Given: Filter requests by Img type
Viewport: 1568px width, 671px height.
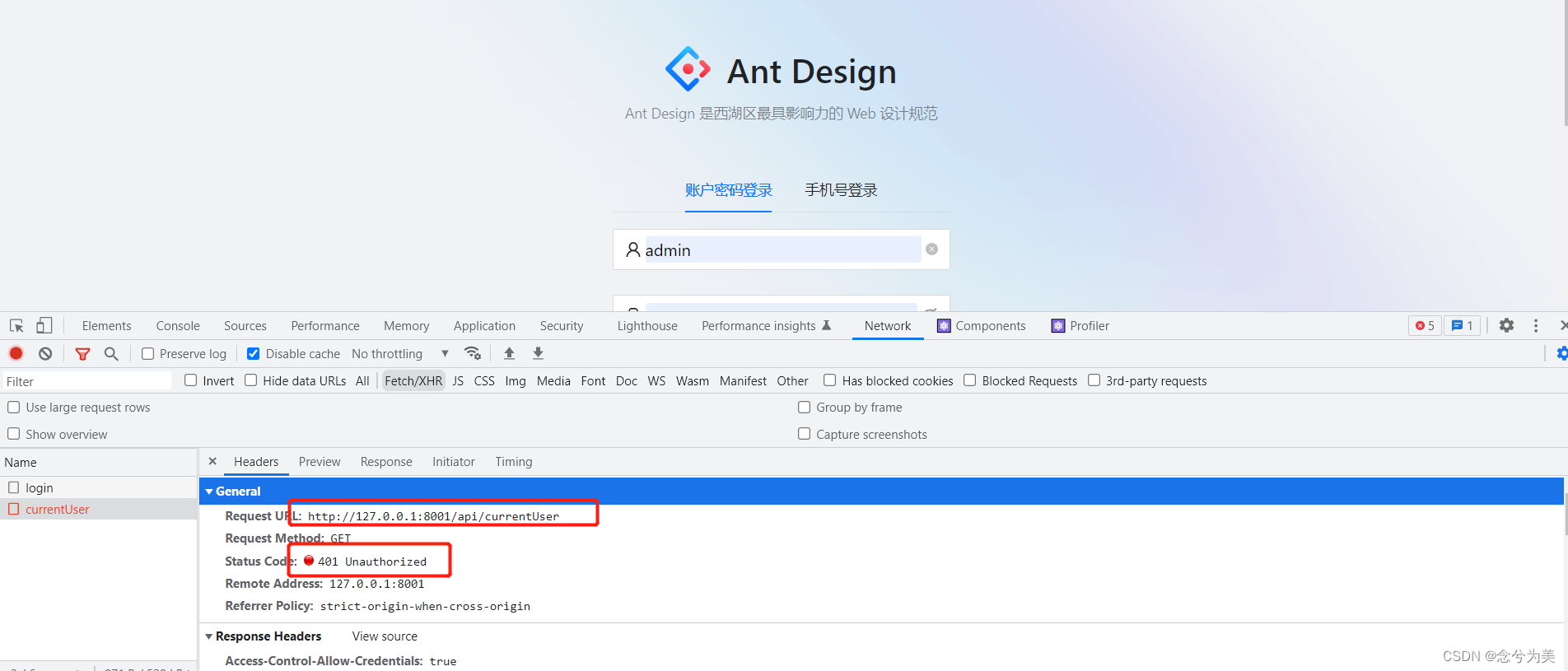Looking at the screenshot, I should [516, 380].
